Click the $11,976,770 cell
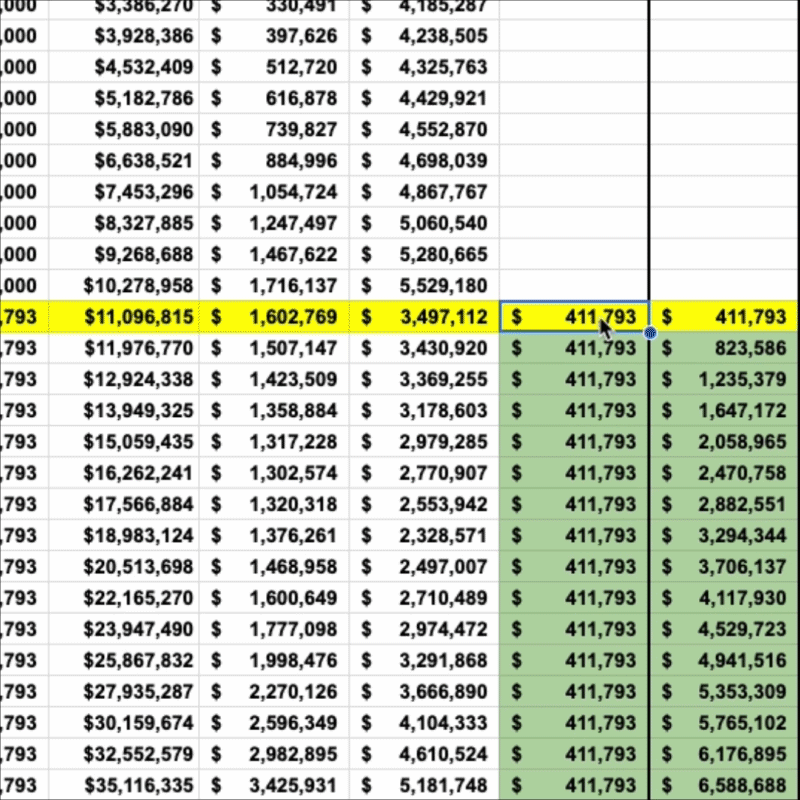This screenshot has width=800, height=800. (x=124, y=348)
